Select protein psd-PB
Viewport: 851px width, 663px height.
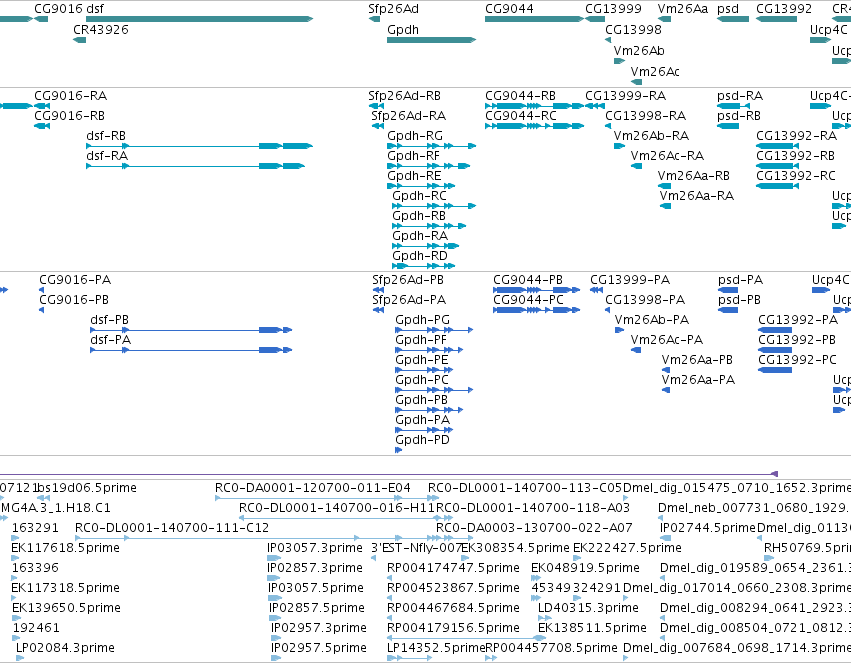click(x=728, y=310)
